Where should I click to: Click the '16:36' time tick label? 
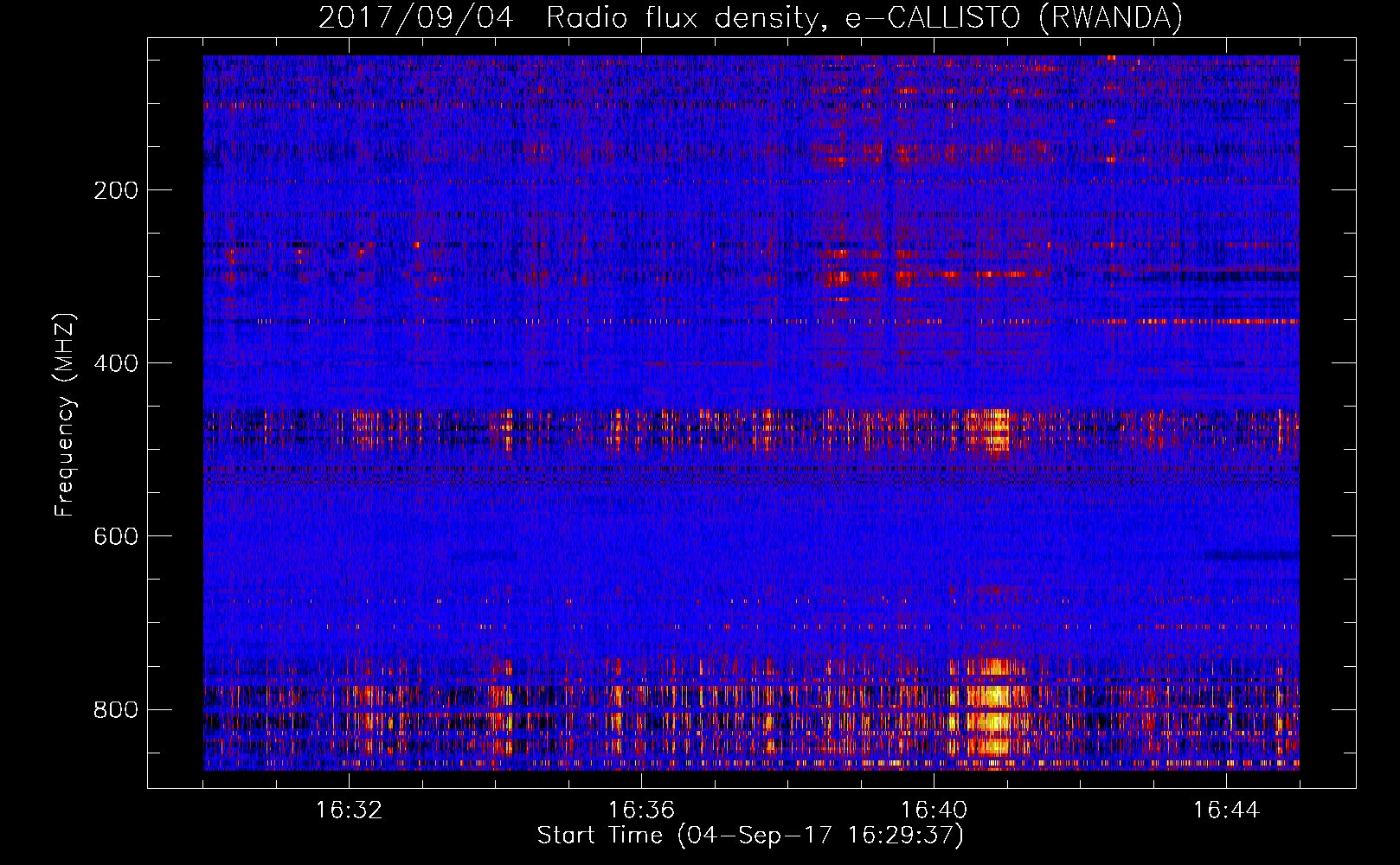641,811
